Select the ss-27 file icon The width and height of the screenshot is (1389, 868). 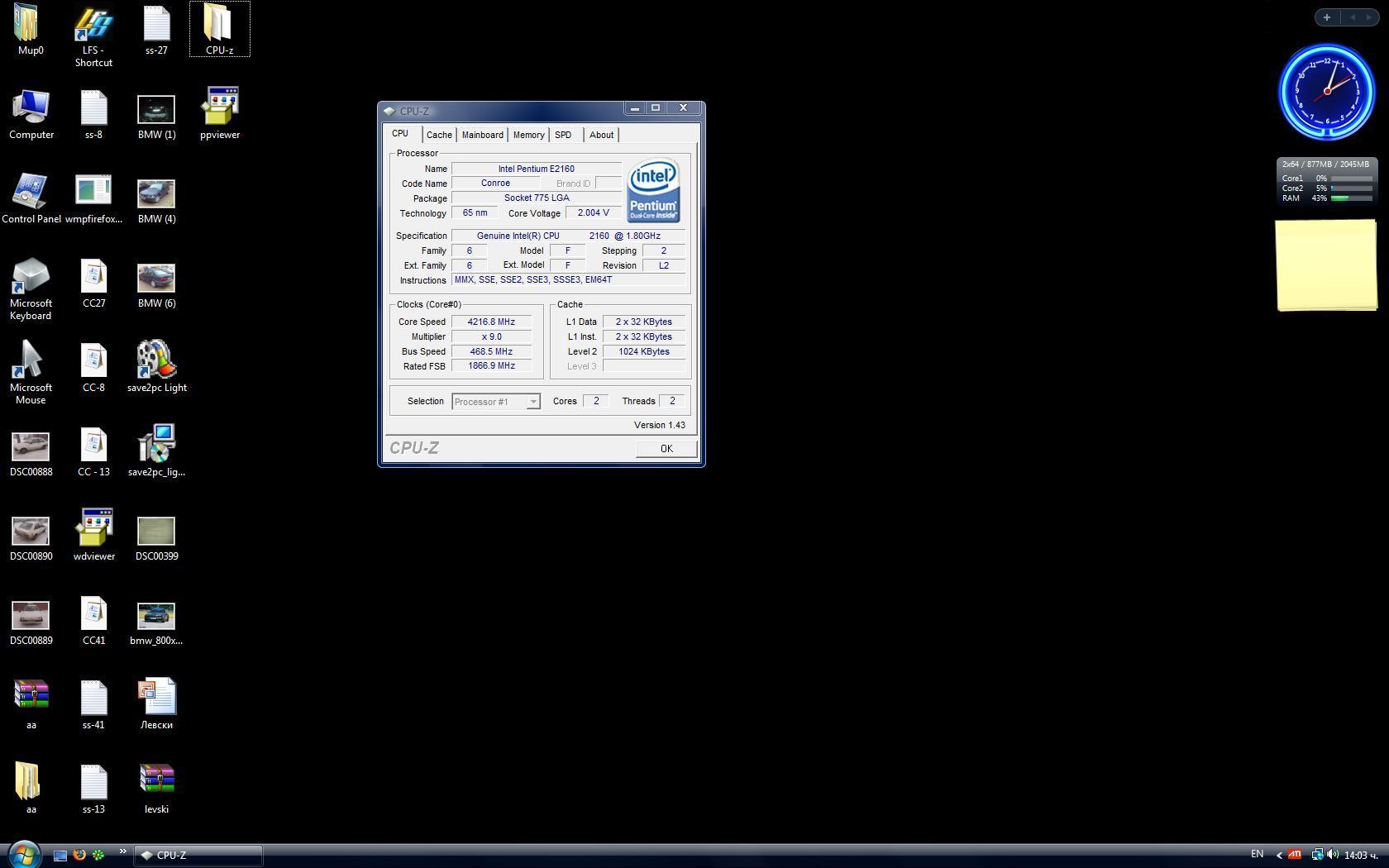click(156, 23)
